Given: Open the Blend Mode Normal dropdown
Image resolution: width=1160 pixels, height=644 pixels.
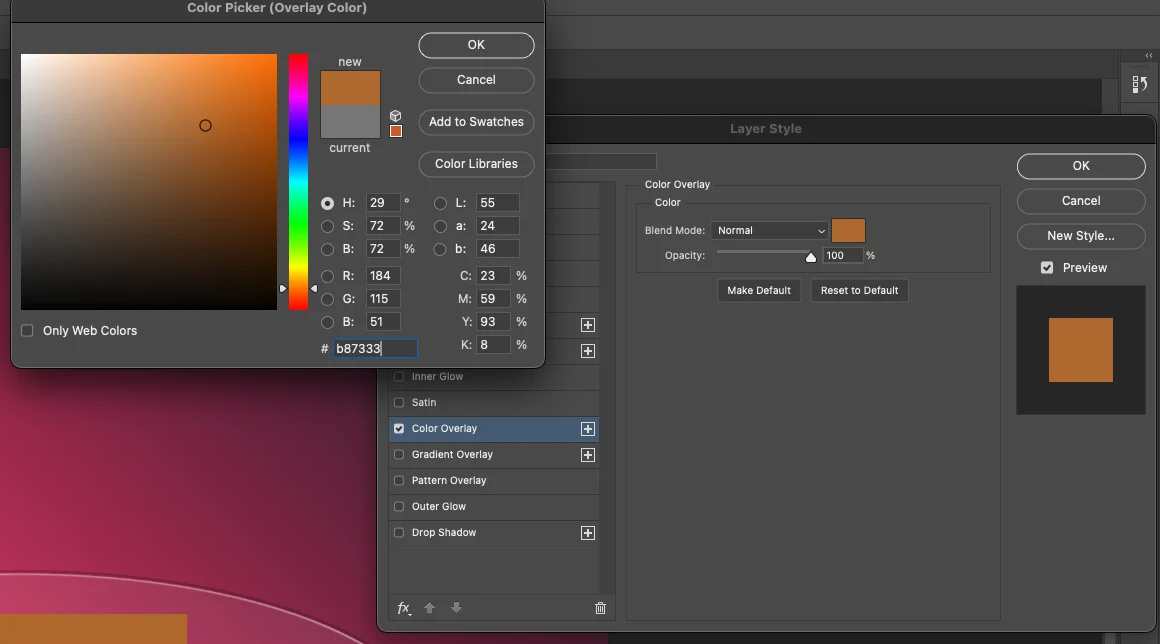Looking at the screenshot, I should point(769,231).
